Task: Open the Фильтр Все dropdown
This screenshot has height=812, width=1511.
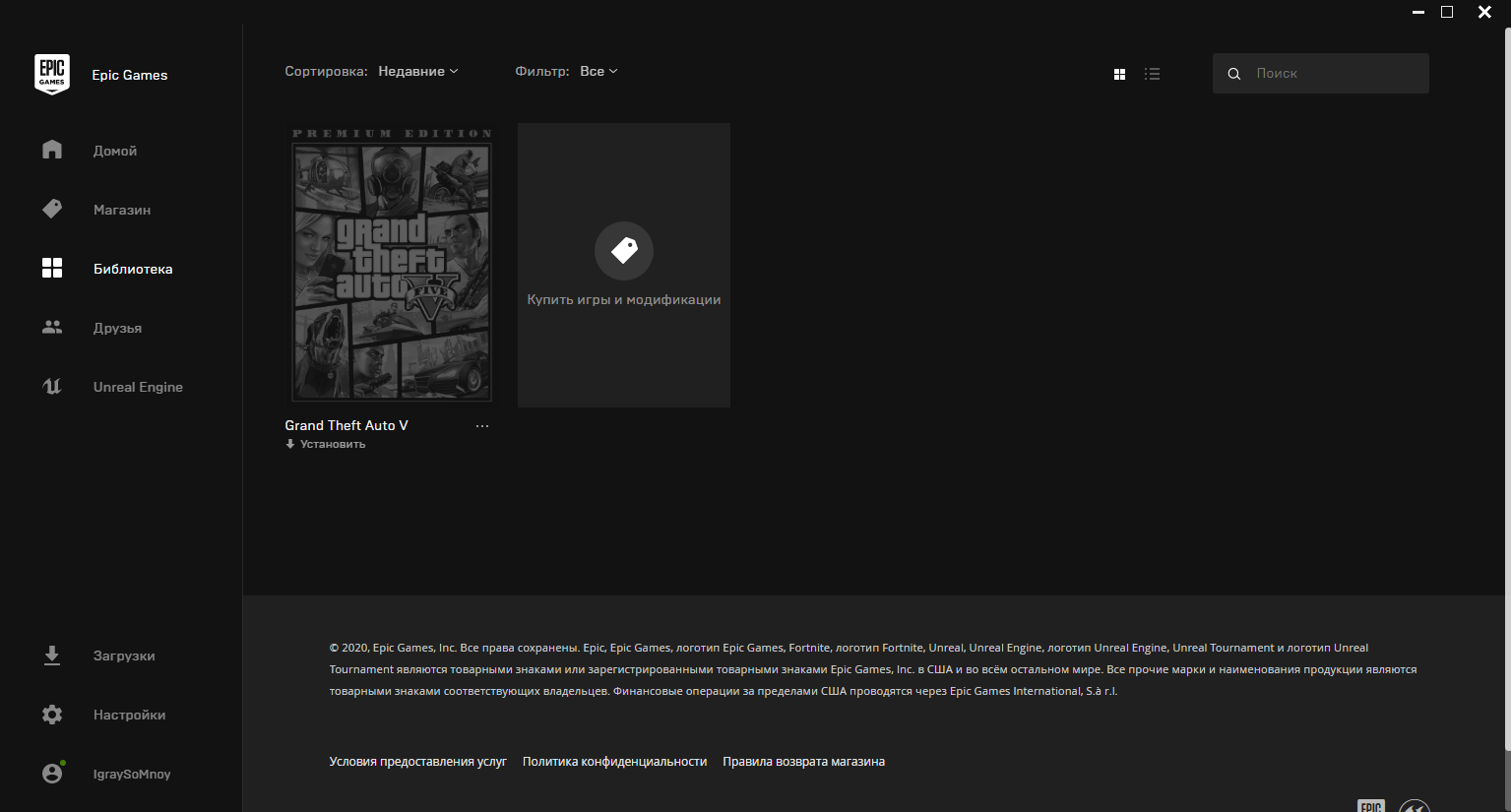Action: (x=598, y=72)
